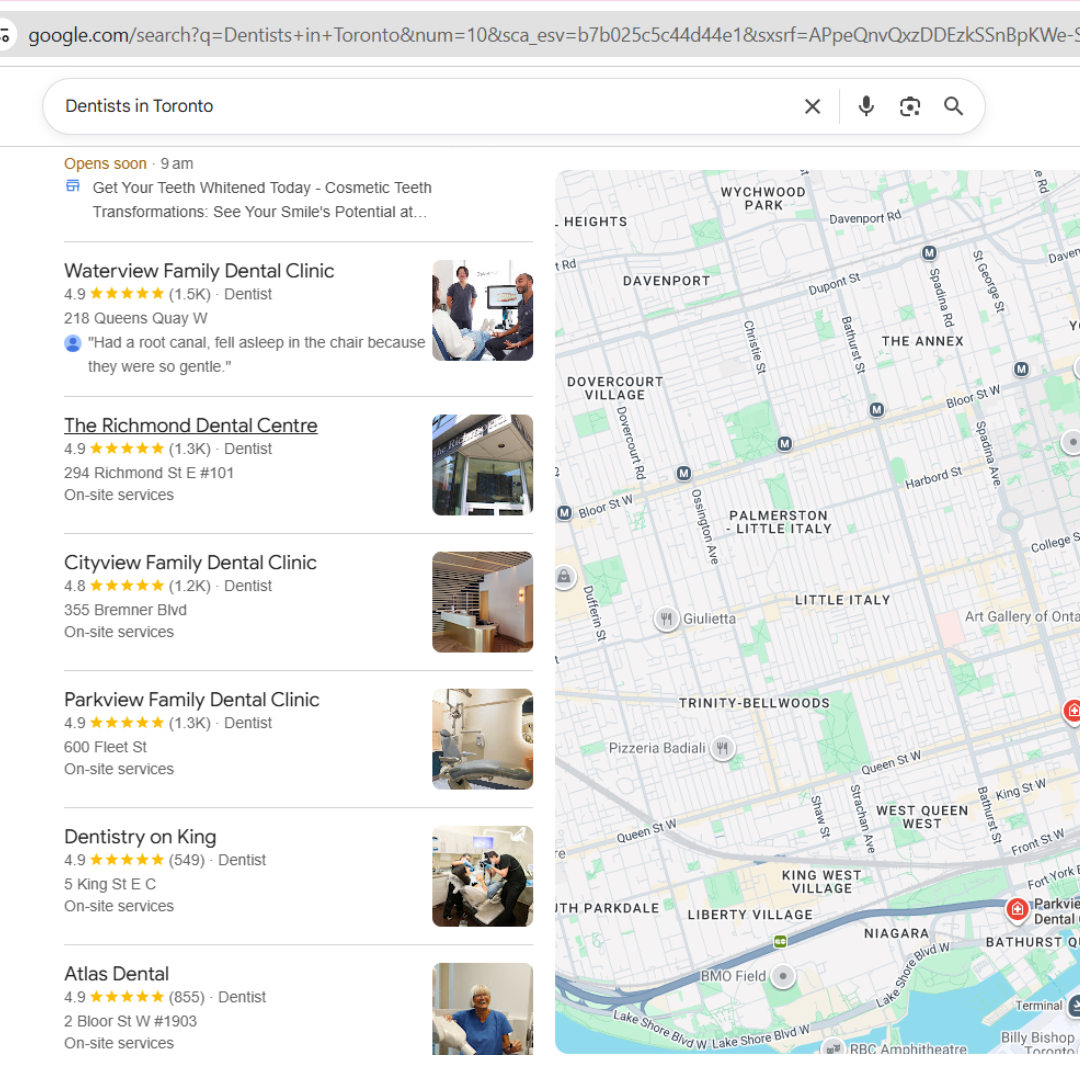Image resolution: width=1080 pixels, height=1080 pixels.
Task: Click the Billy Bishop Toronto map label
Action: [1039, 1043]
